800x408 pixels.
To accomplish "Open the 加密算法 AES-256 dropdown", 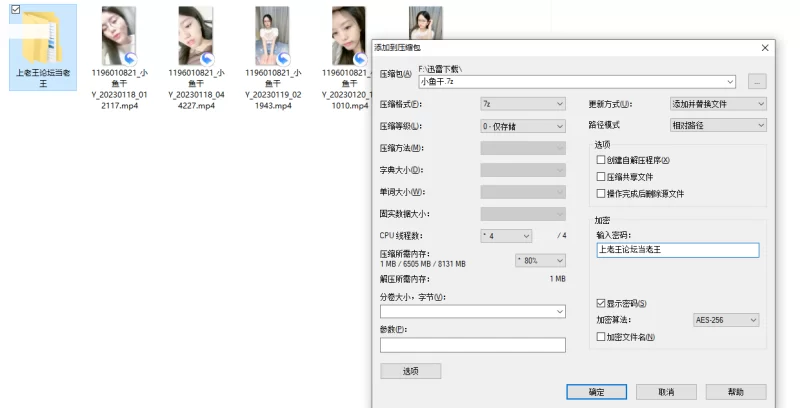I will coord(726,320).
